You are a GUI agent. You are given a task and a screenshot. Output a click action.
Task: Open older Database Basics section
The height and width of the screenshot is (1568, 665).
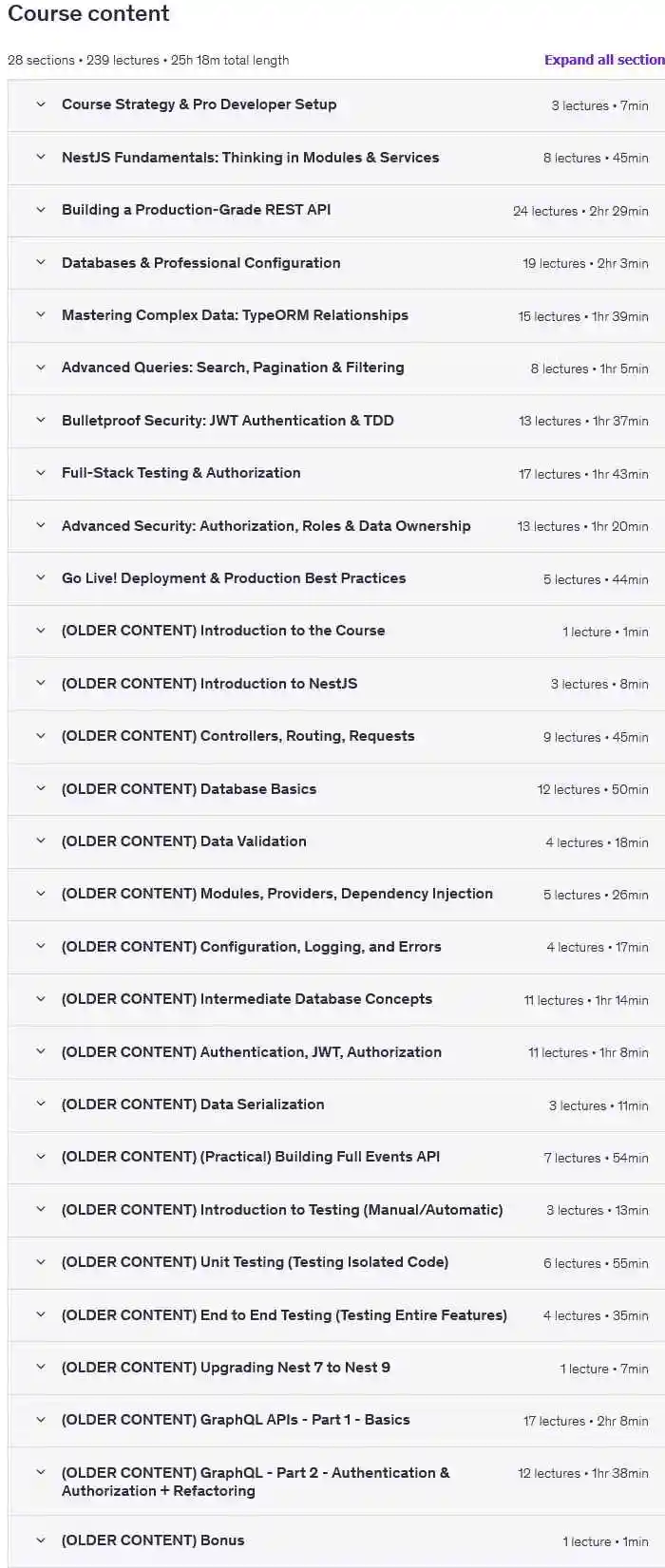(x=189, y=789)
